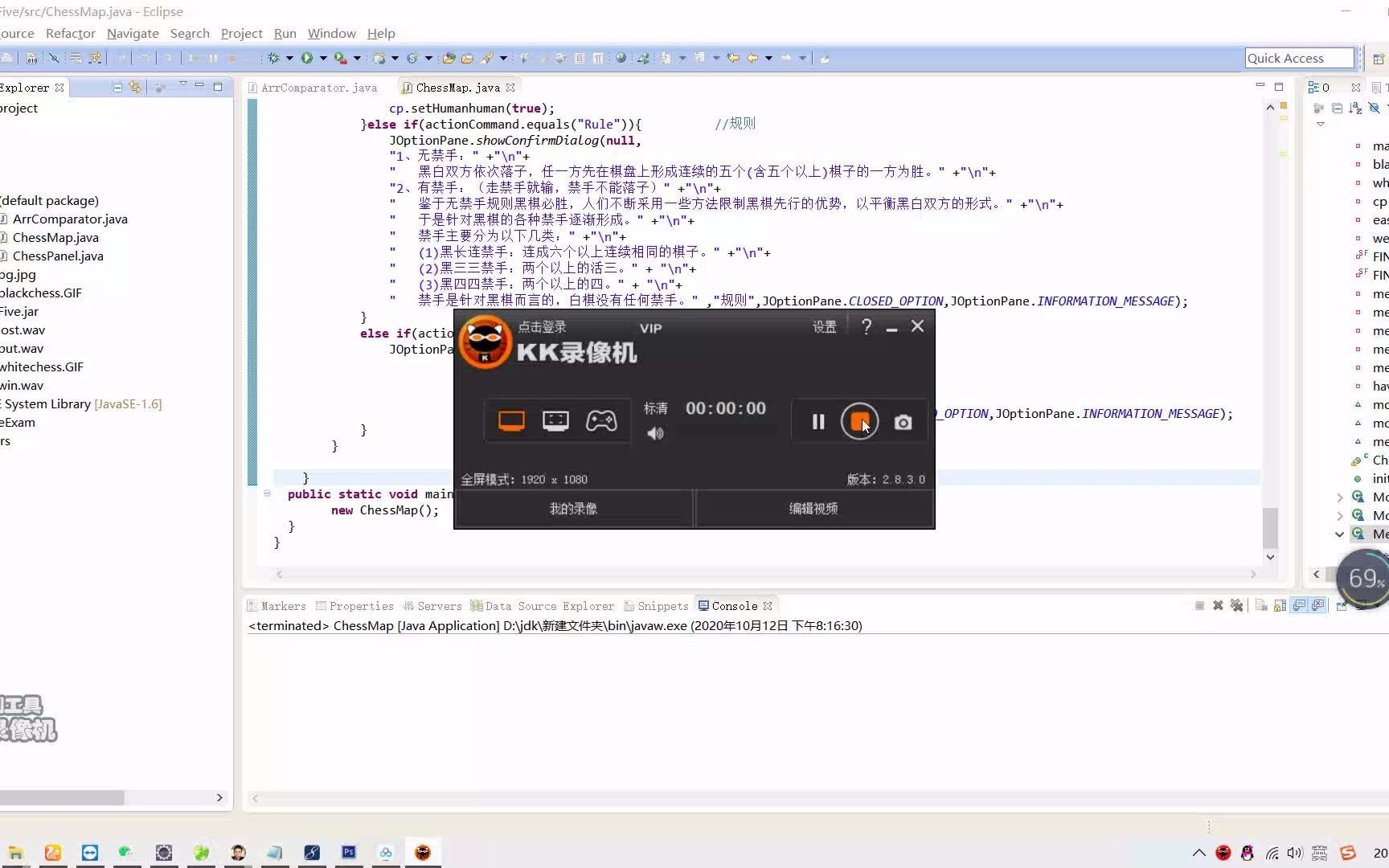Click the Collapse All icon in Package Explorer
Screen dimensions: 1389x868
pyautogui.click(x=117, y=87)
